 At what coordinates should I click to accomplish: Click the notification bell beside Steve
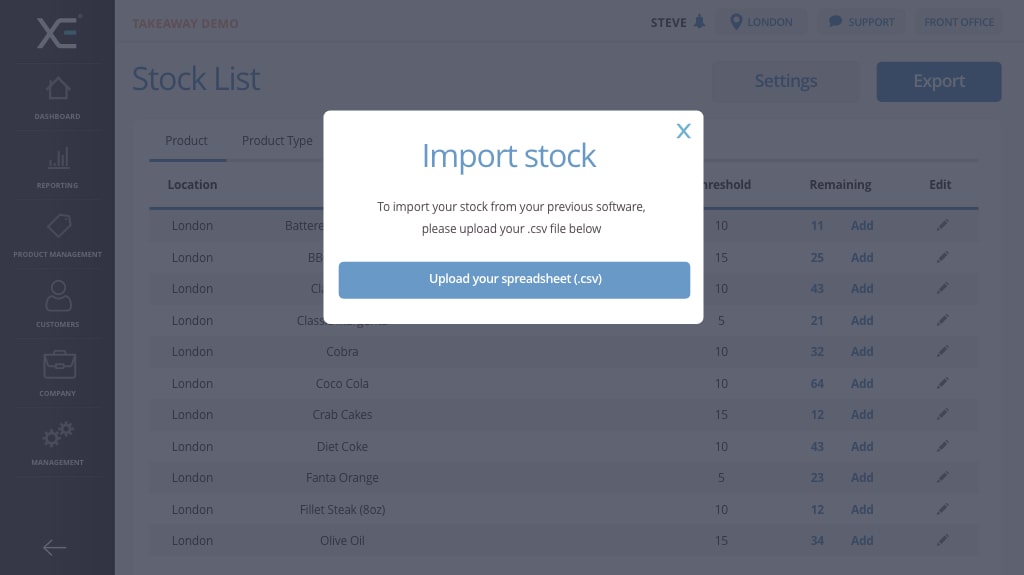[x=699, y=22]
